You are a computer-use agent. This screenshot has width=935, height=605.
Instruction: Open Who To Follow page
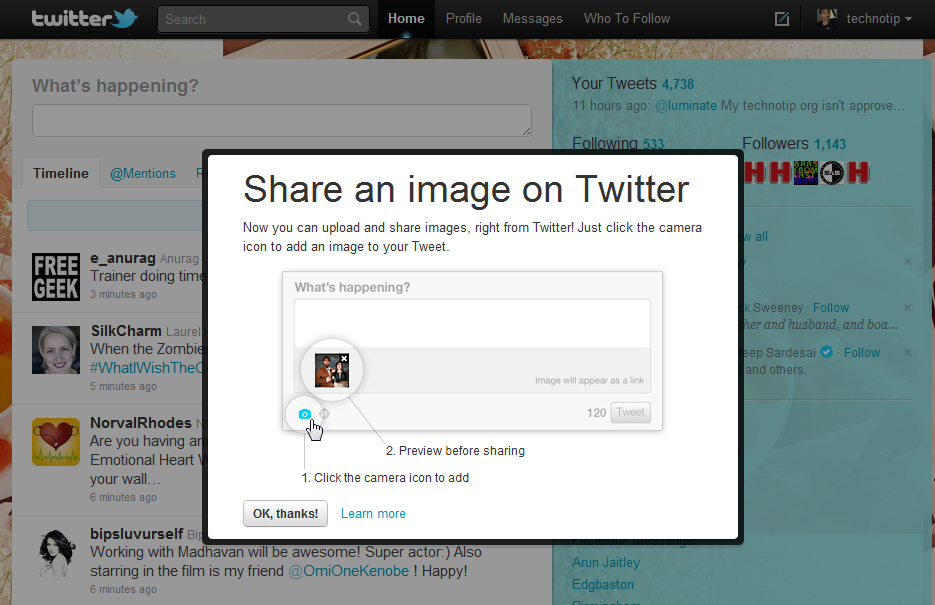tap(627, 18)
